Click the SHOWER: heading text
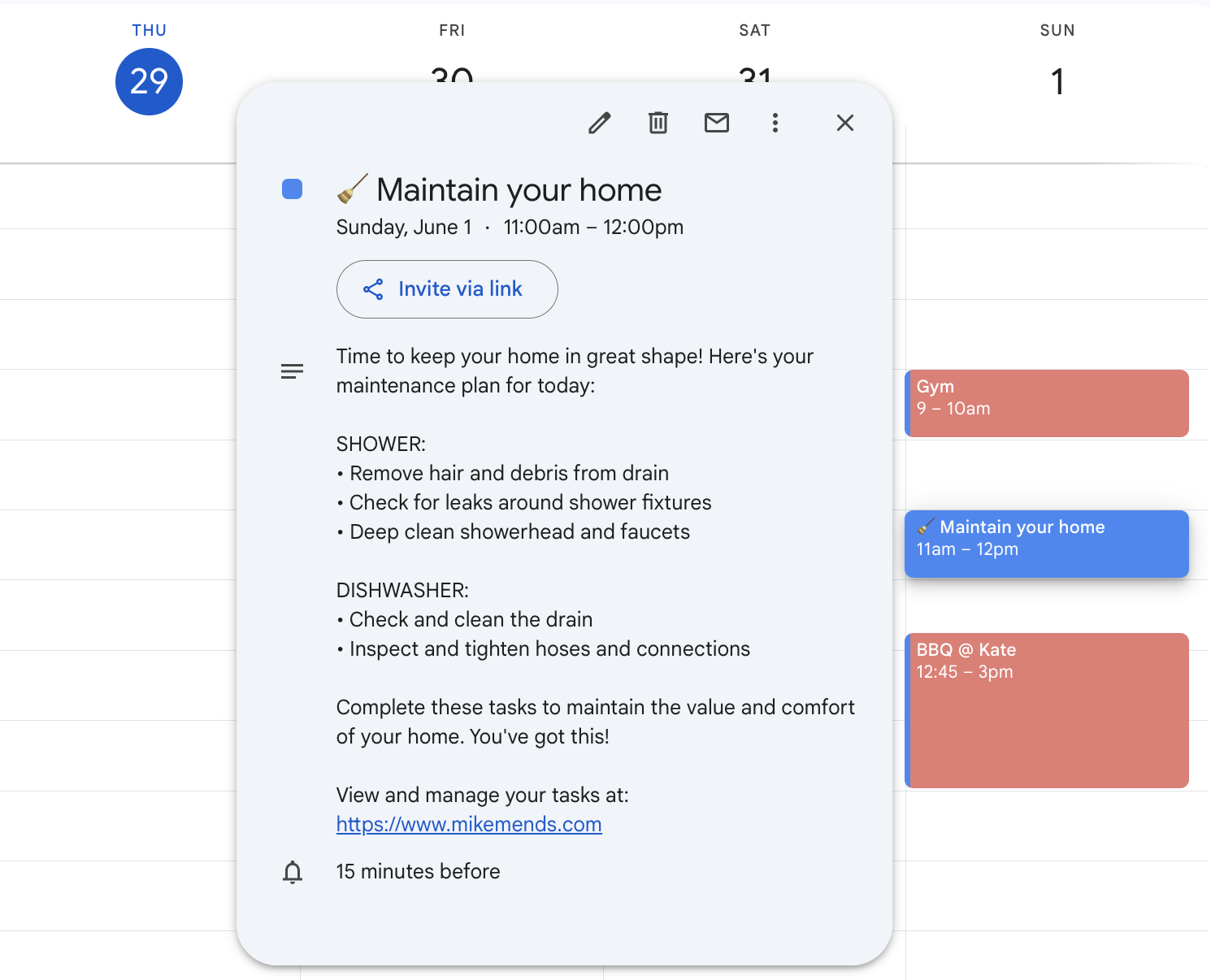1211x980 pixels. pyautogui.click(x=381, y=444)
